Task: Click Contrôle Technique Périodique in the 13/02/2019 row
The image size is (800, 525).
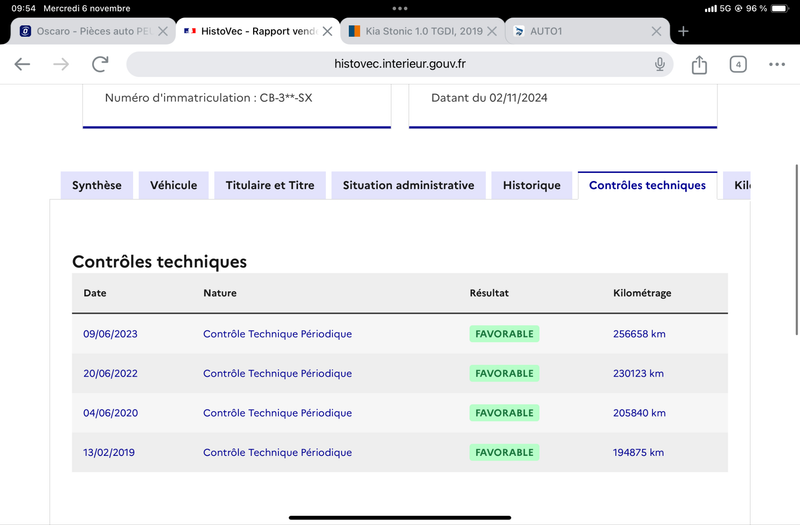Action: tap(278, 453)
